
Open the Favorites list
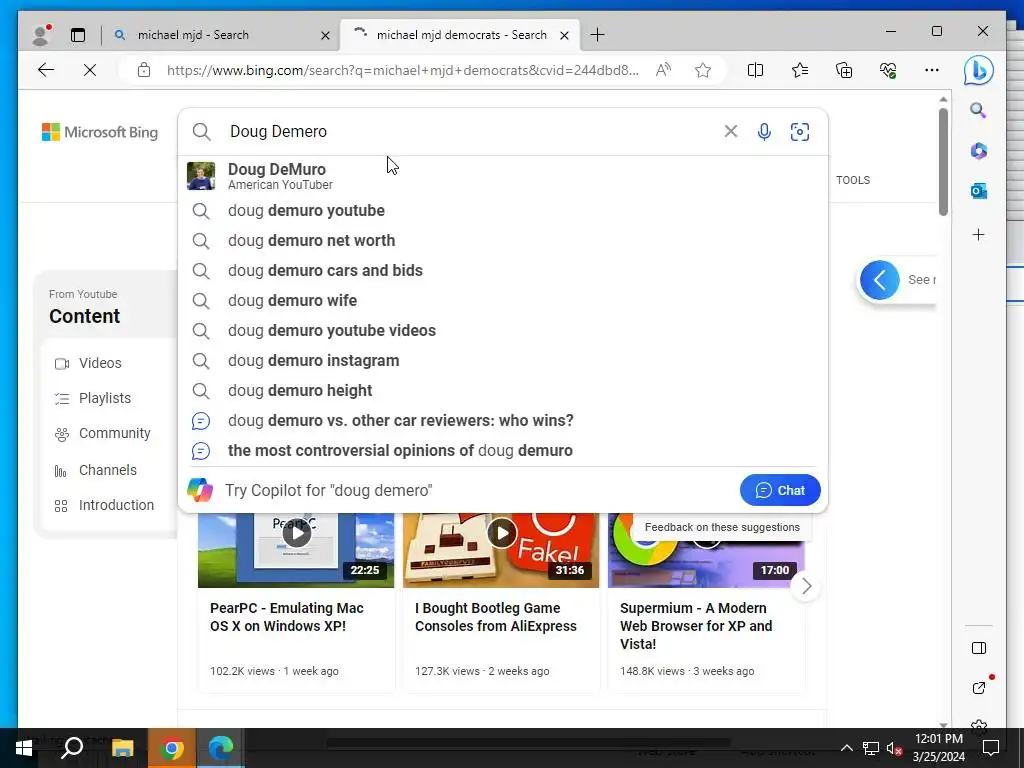799,70
